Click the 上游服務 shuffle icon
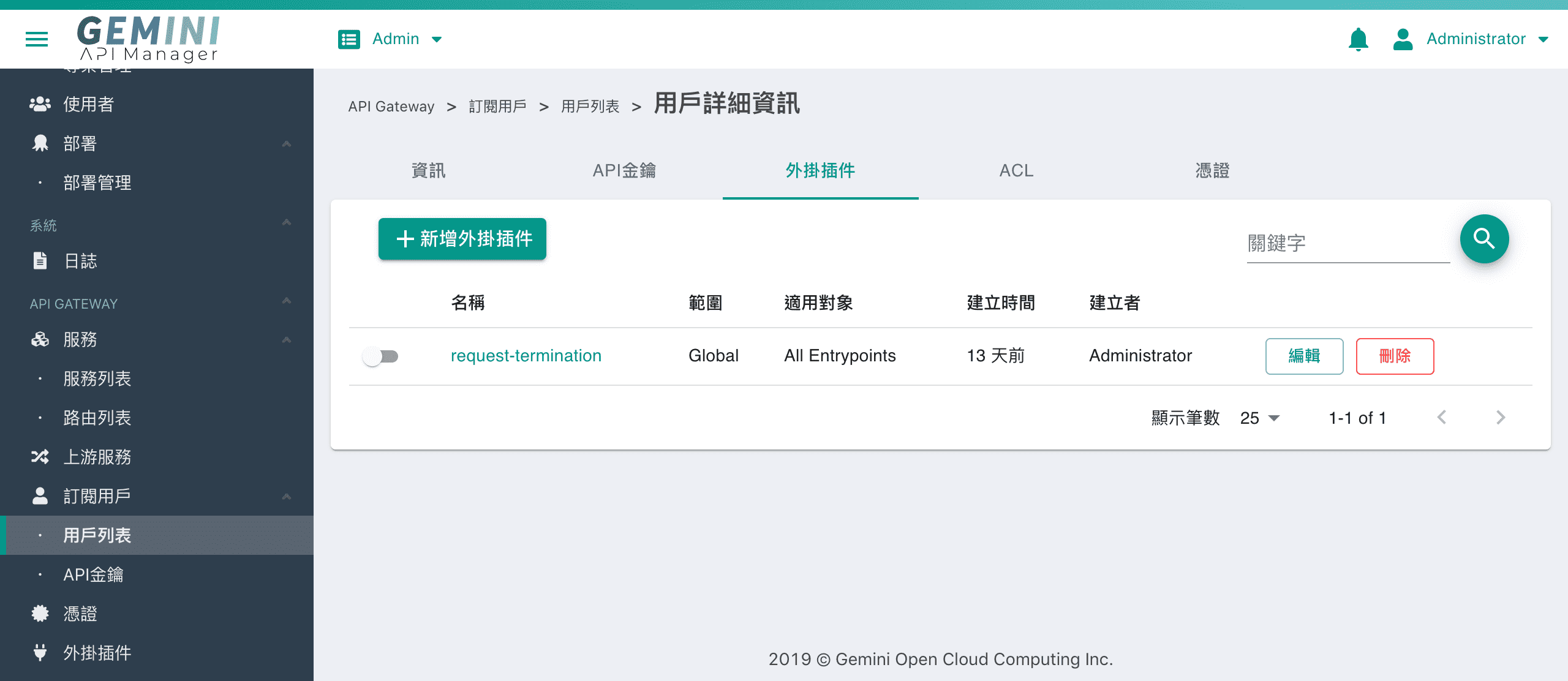 (40, 457)
